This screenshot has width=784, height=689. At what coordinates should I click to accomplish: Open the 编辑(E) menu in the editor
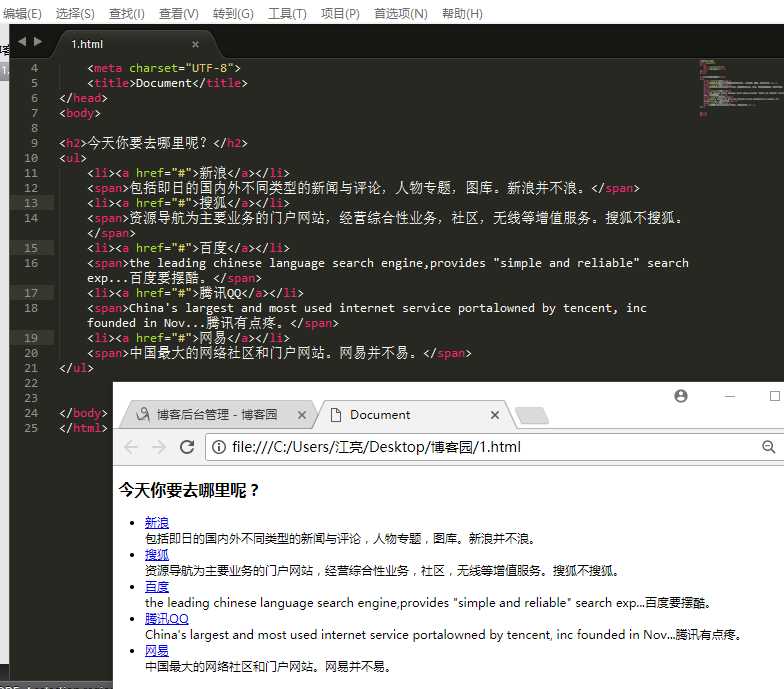[x=22, y=14]
